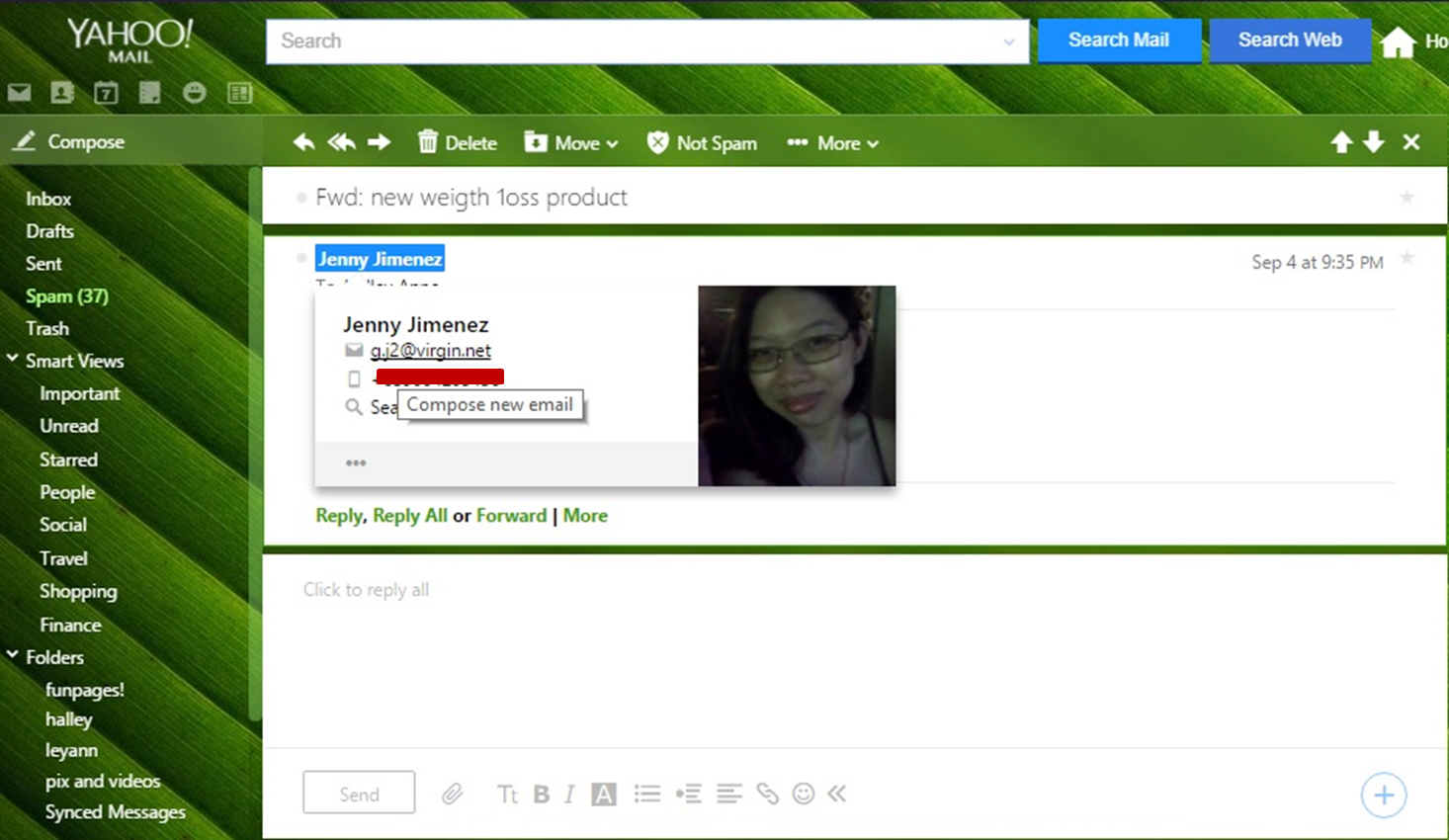Screen dimensions: 1449x840
Task: Toggle italic formatting in reply toolbar
Action: [x=570, y=794]
